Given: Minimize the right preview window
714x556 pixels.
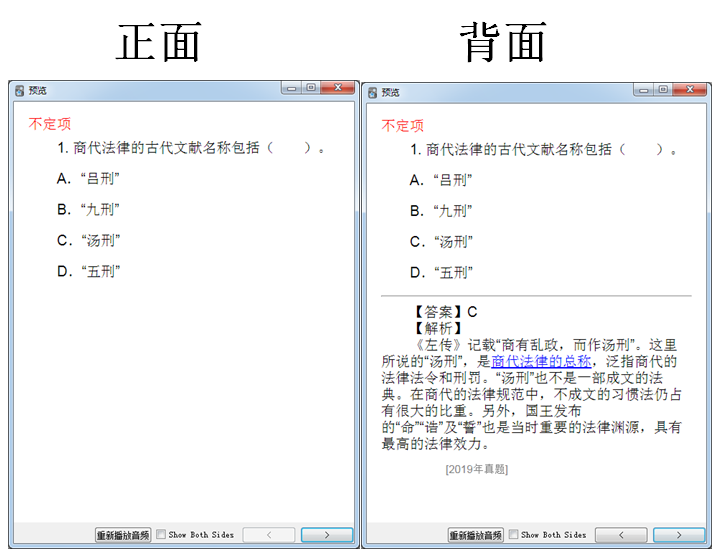Looking at the screenshot, I should (x=644, y=90).
